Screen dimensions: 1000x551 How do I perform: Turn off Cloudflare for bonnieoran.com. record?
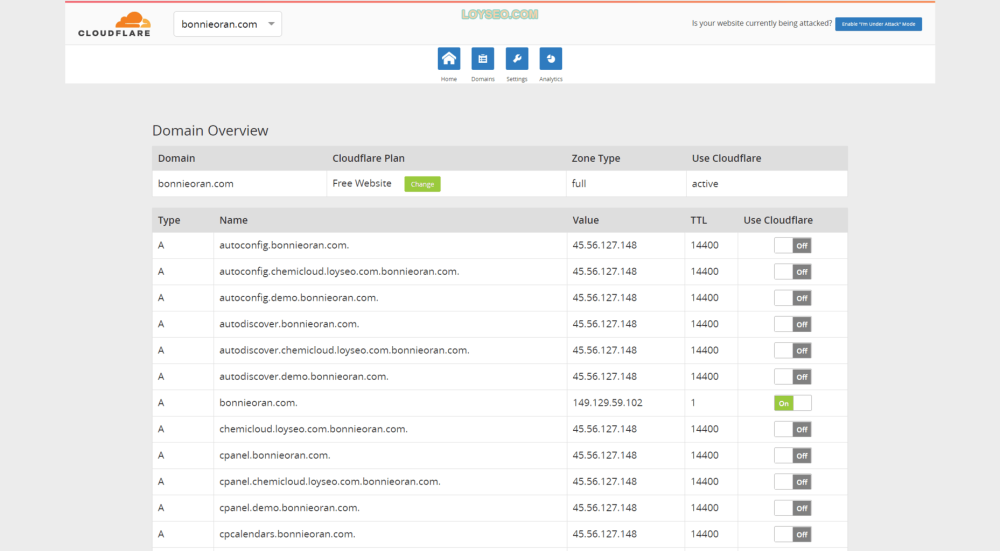(793, 403)
